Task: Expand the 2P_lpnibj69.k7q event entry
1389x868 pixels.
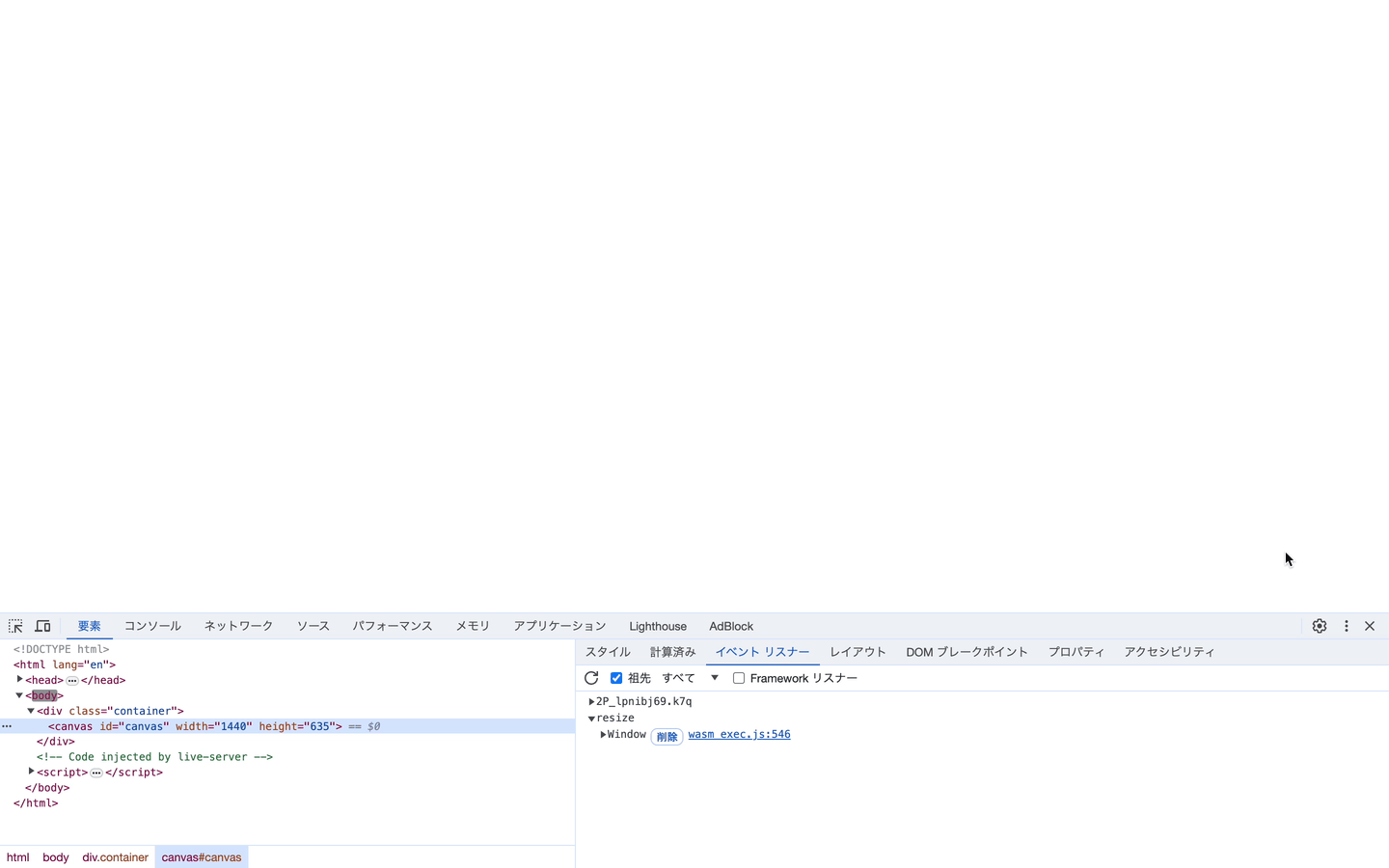Action: pyautogui.click(x=591, y=702)
